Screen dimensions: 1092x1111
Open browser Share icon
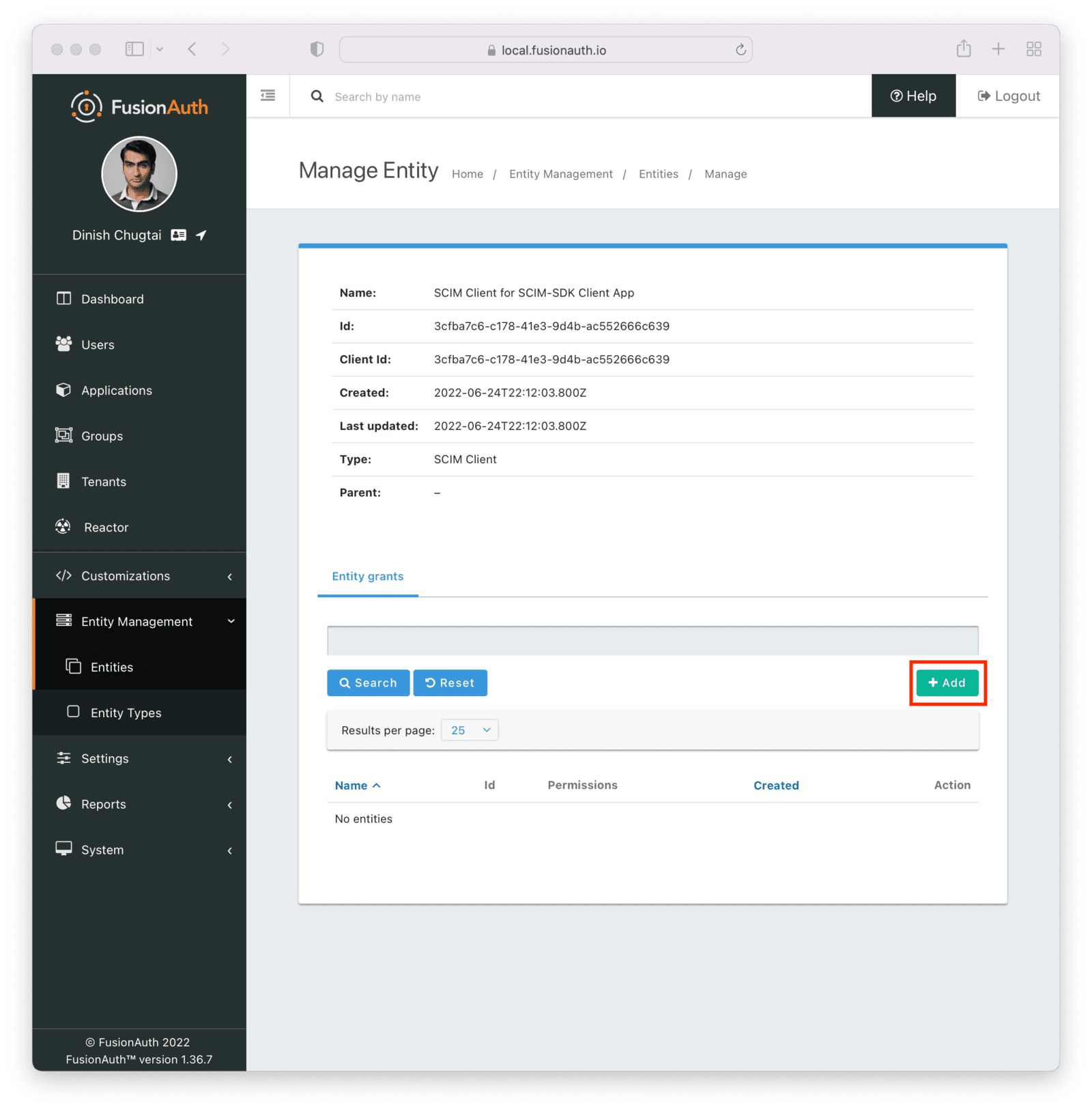tap(963, 49)
